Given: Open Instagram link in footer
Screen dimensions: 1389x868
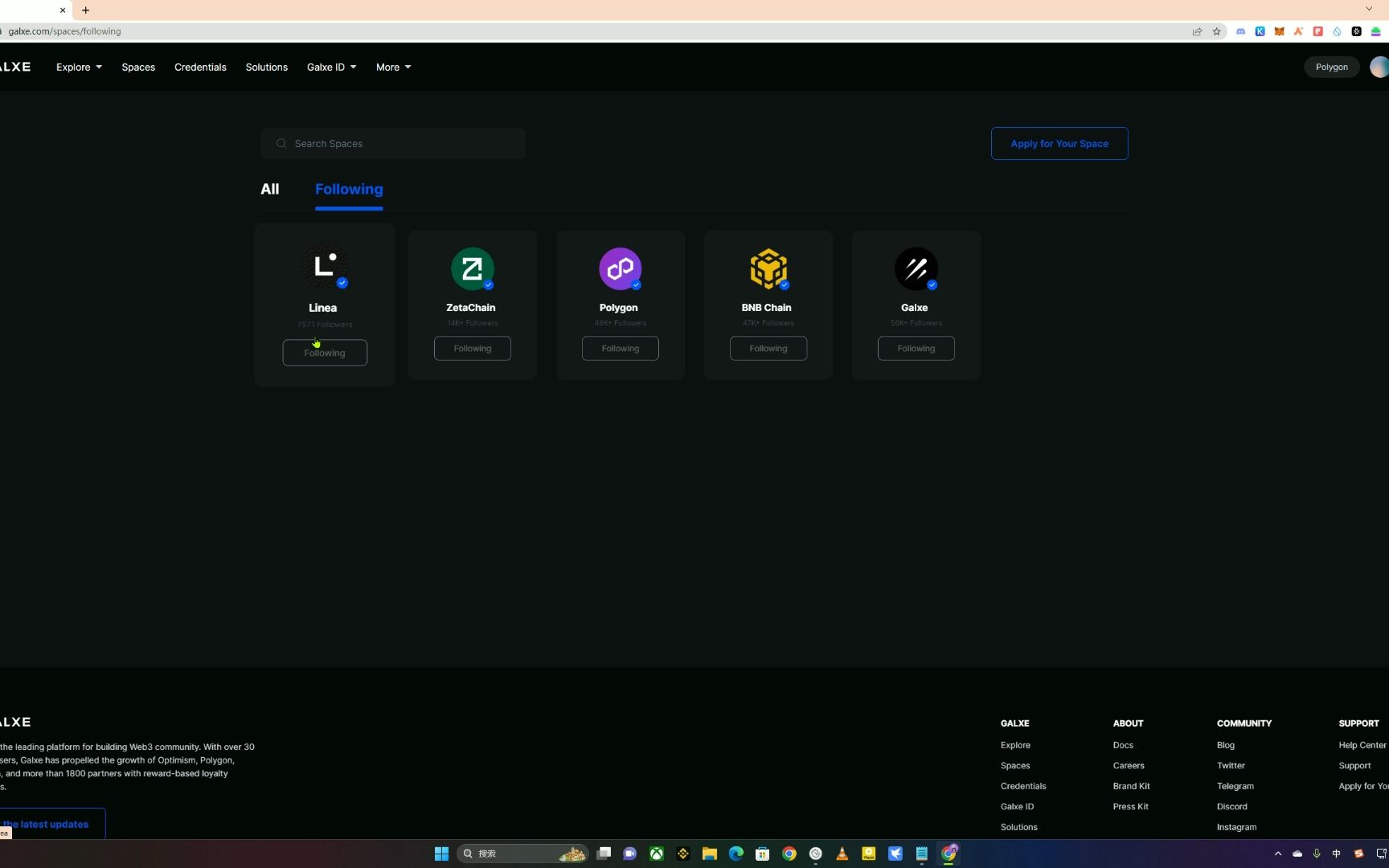Looking at the screenshot, I should tap(1236, 827).
